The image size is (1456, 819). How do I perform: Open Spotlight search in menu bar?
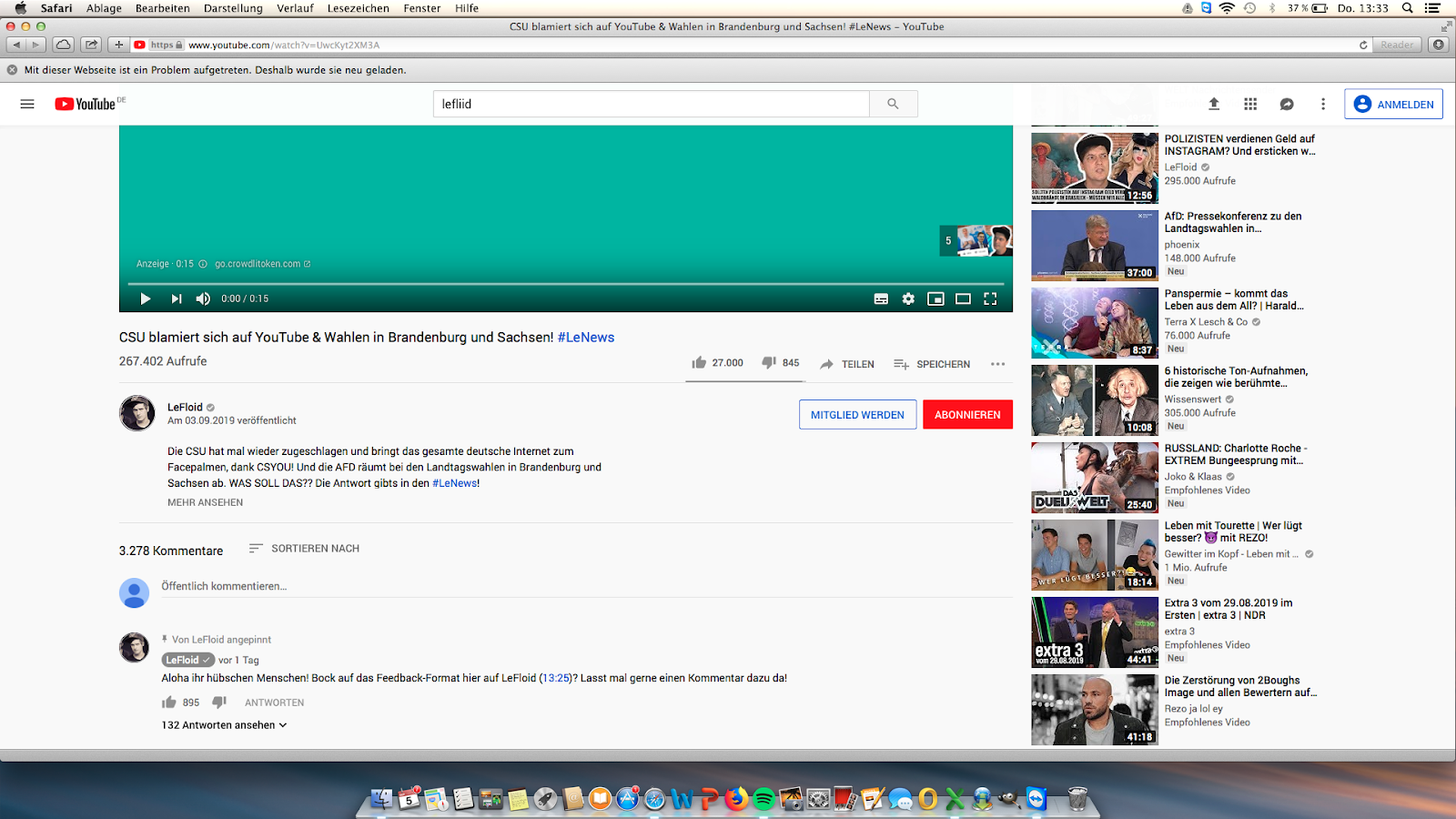(1408, 8)
